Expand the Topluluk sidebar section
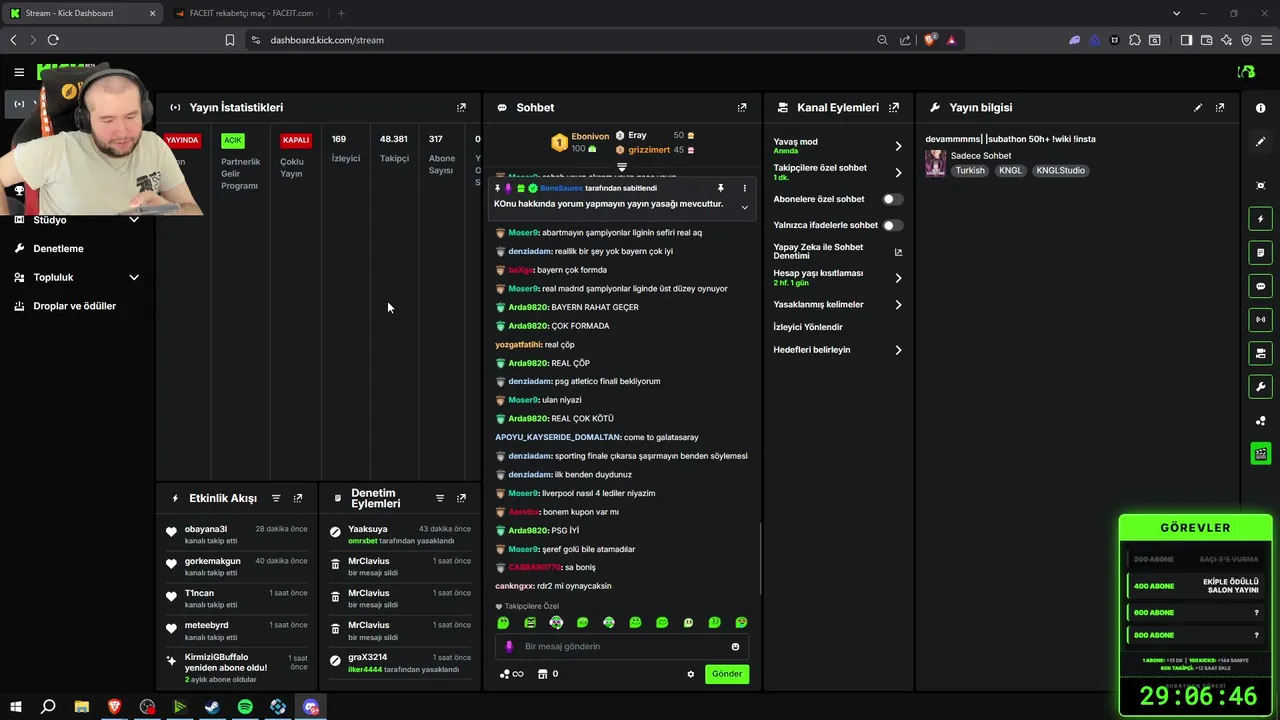This screenshot has width=1280, height=720. click(134, 277)
